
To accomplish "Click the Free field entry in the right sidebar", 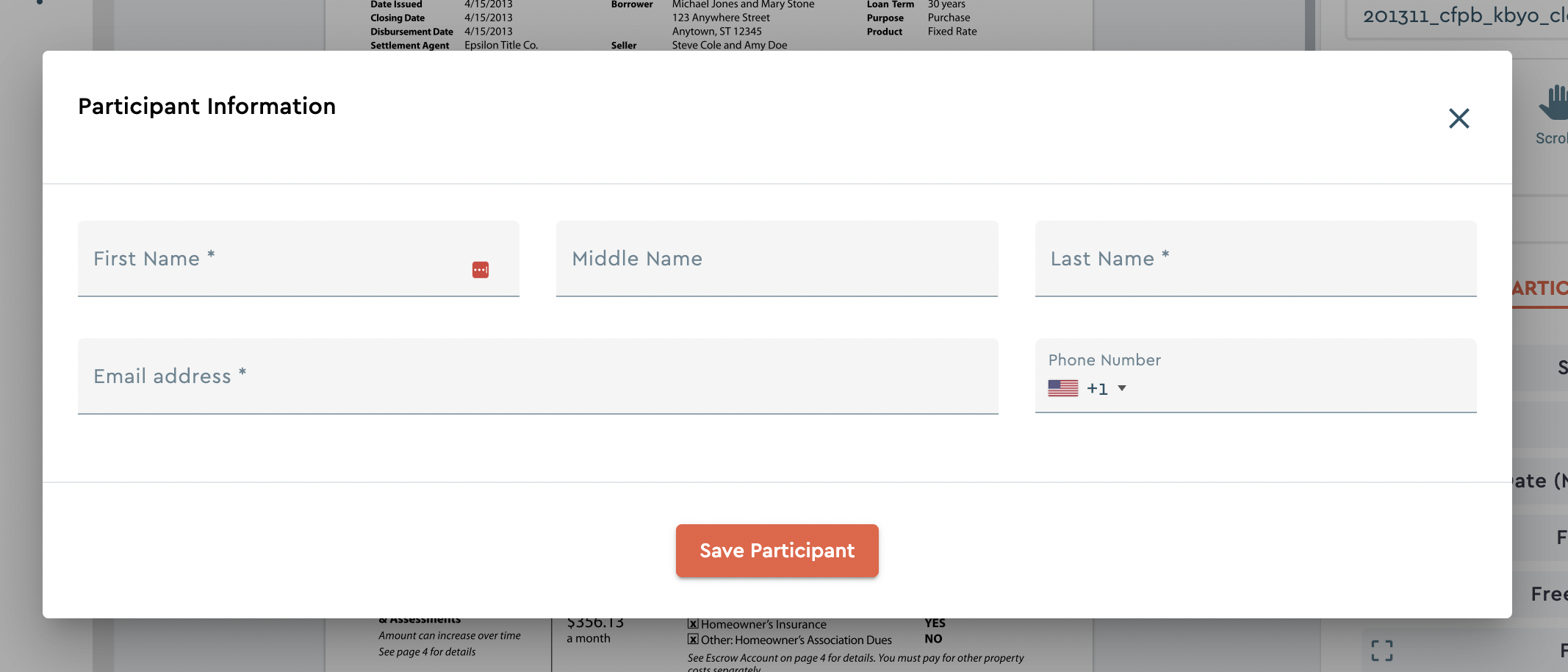I will [1550, 593].
